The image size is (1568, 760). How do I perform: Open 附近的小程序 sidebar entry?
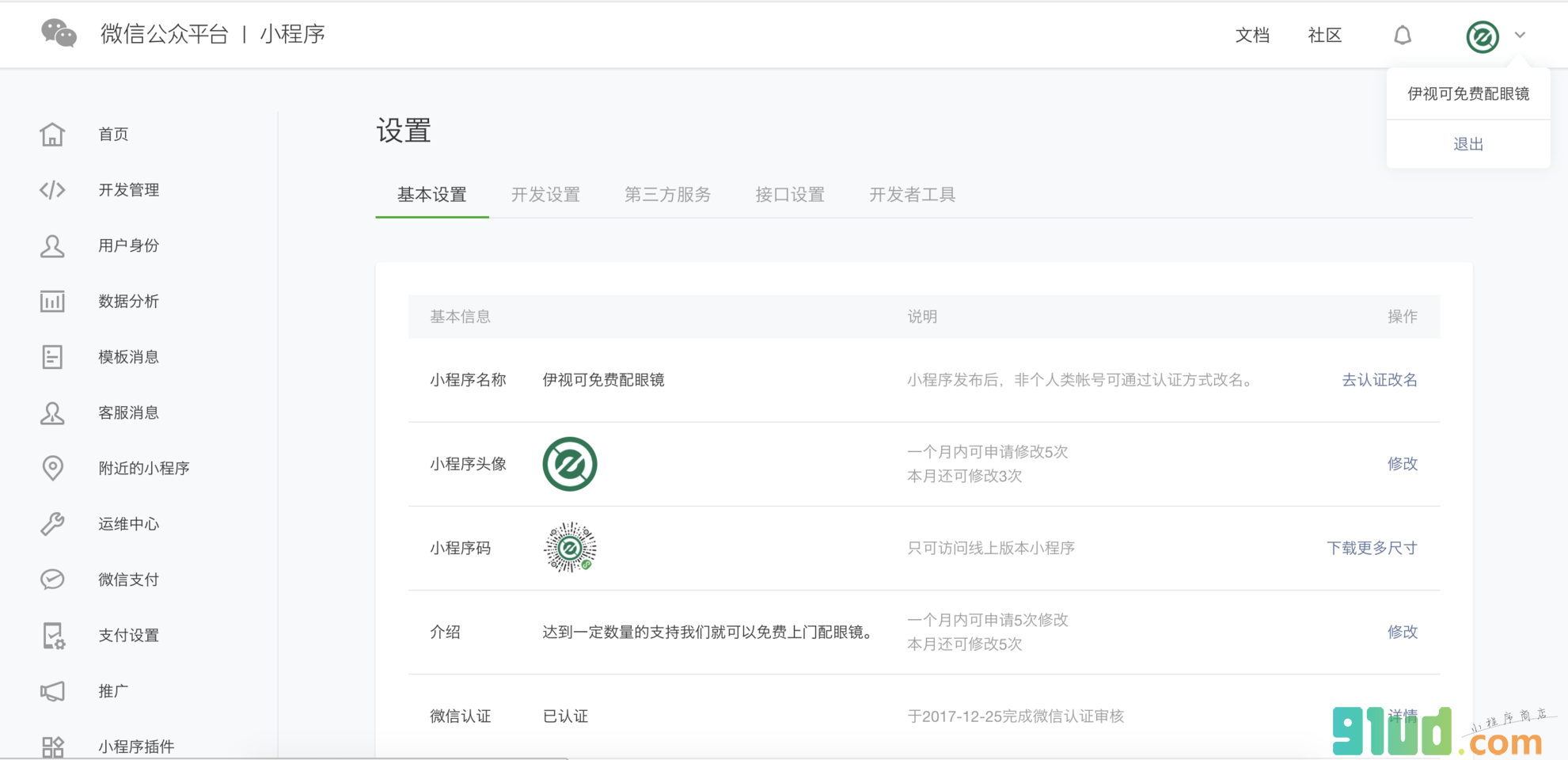[144, 469]
